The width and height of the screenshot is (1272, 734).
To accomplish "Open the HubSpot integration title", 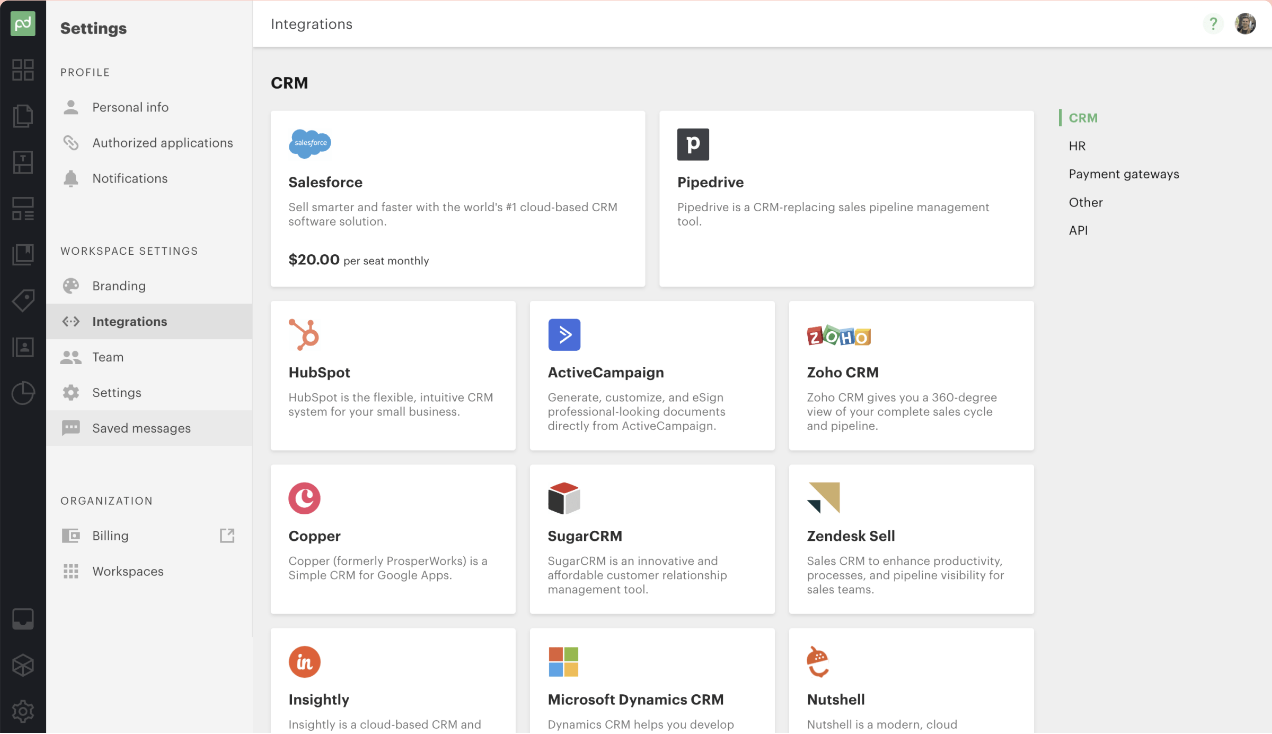I will [x=319, y=372].
